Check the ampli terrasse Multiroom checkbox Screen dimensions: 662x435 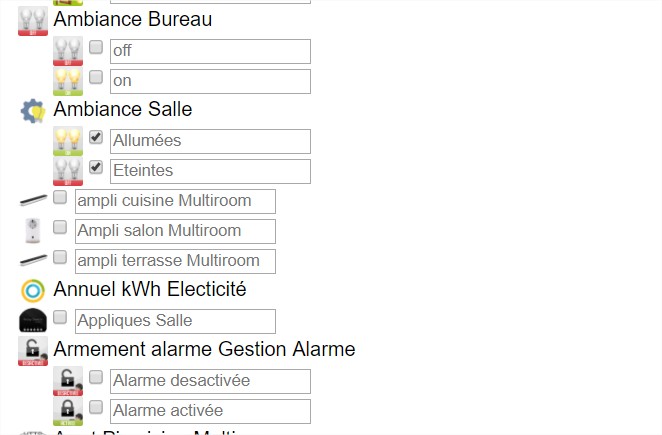[60, 257]
